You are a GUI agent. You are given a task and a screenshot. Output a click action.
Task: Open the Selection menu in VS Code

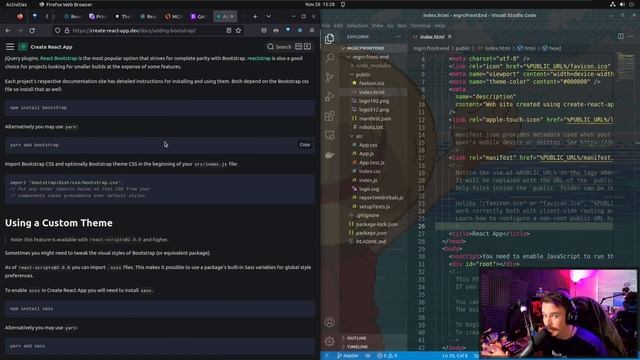click(x=357, y=25)
